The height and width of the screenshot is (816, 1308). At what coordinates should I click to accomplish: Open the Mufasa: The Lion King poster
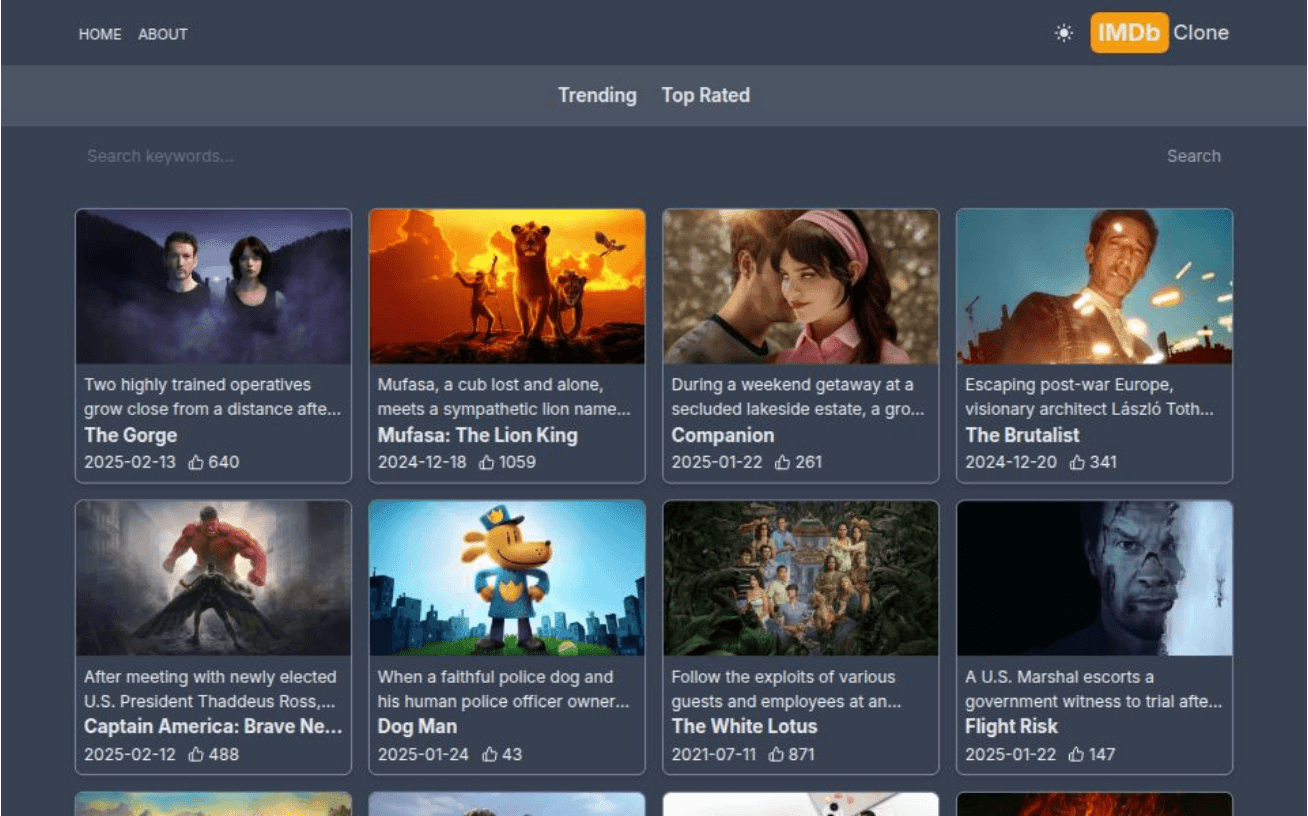[x=507, y=286]
